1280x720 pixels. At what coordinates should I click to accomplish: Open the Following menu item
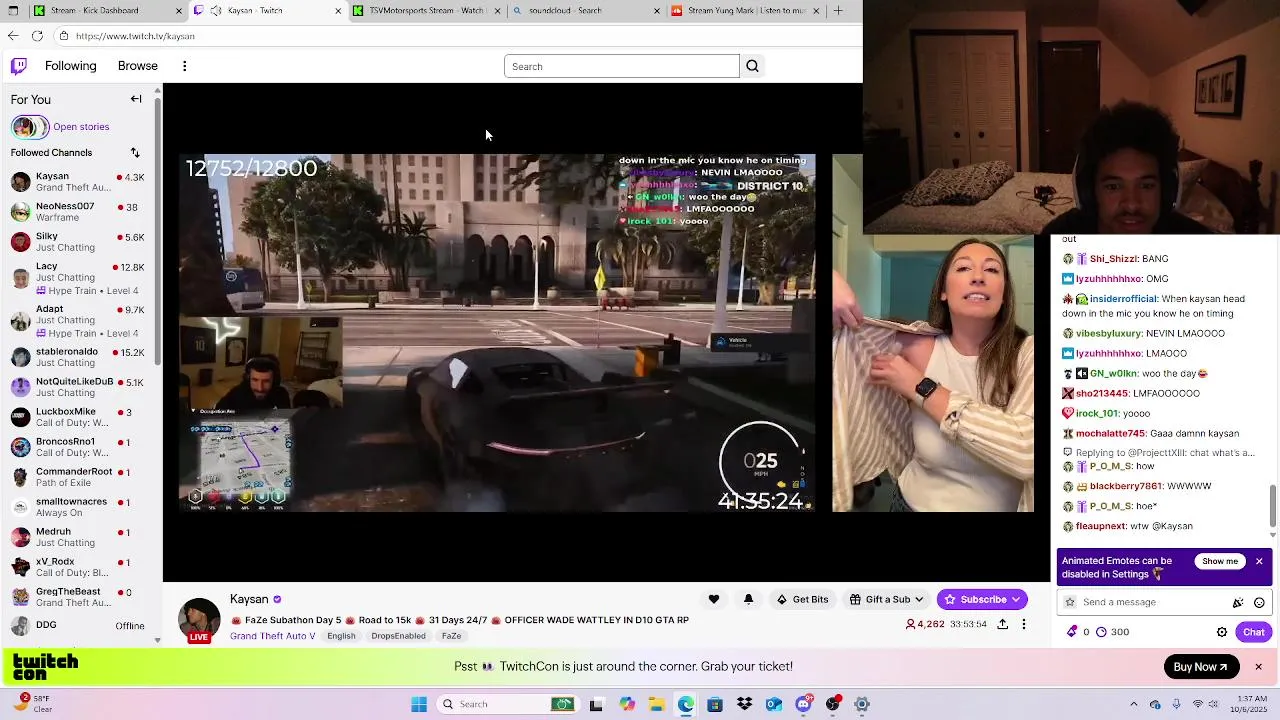point(70,66)
